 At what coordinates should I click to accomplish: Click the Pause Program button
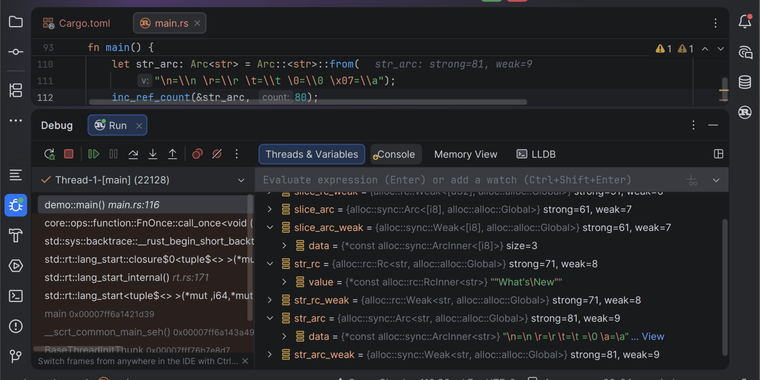(113, 154)
